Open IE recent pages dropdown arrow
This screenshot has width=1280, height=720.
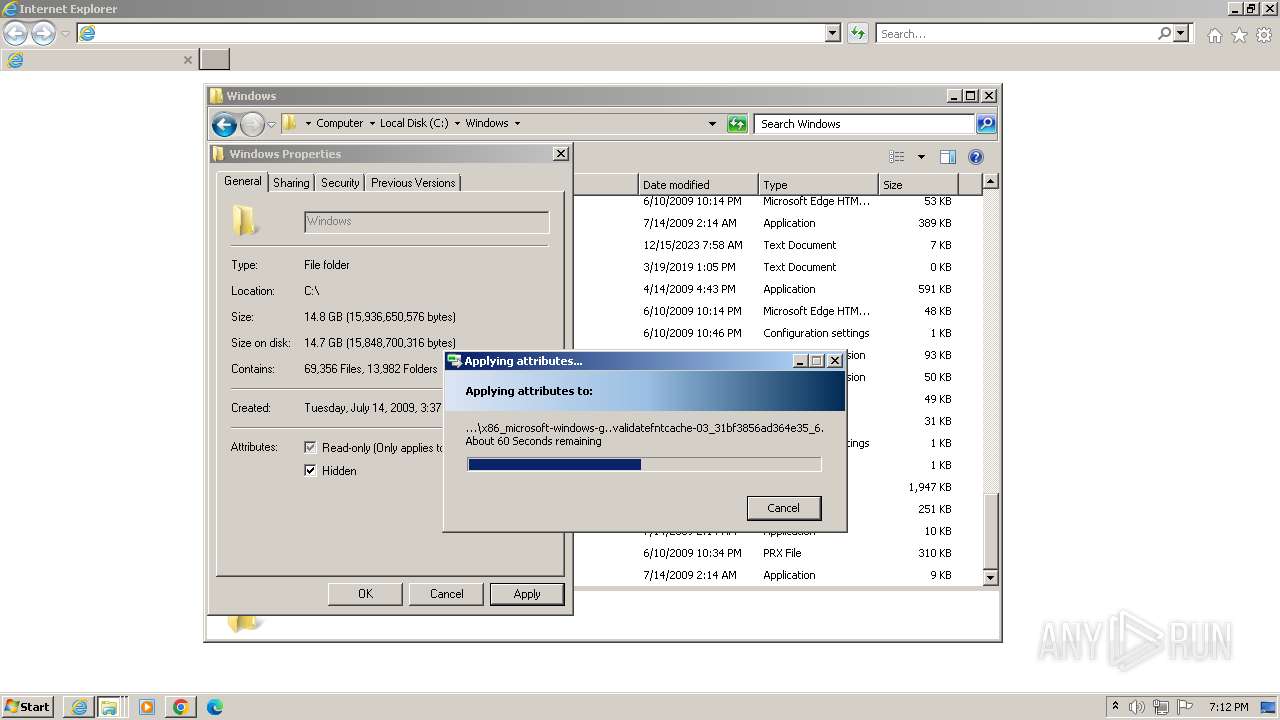click(x=65, y=34)
